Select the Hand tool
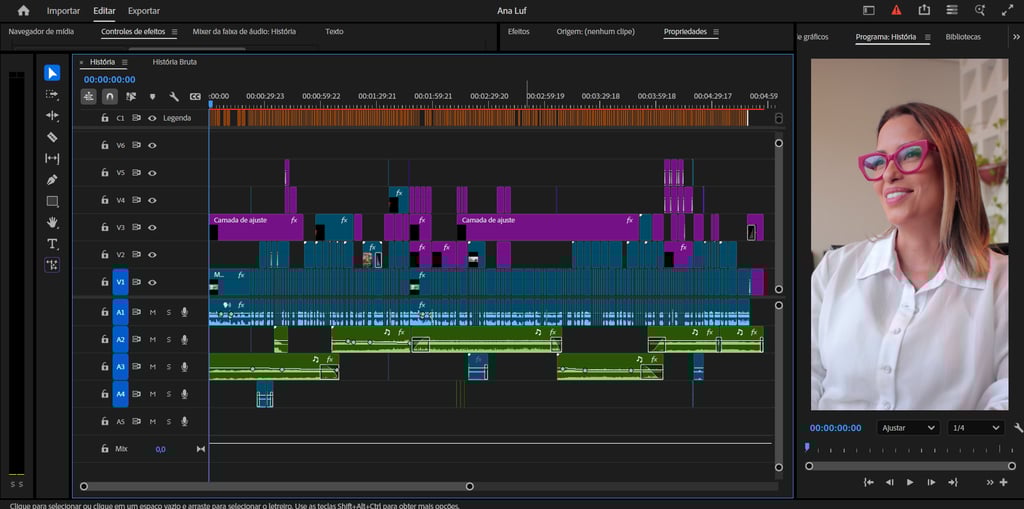Image resolution: width=1024 pixels, height=509 pixels. point(52,222)
